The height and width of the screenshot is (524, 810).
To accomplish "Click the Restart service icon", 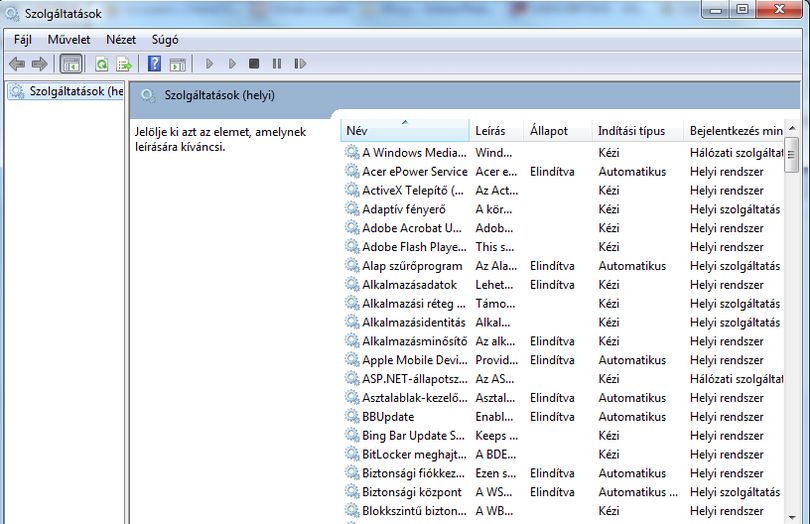I will coord(300,64).
